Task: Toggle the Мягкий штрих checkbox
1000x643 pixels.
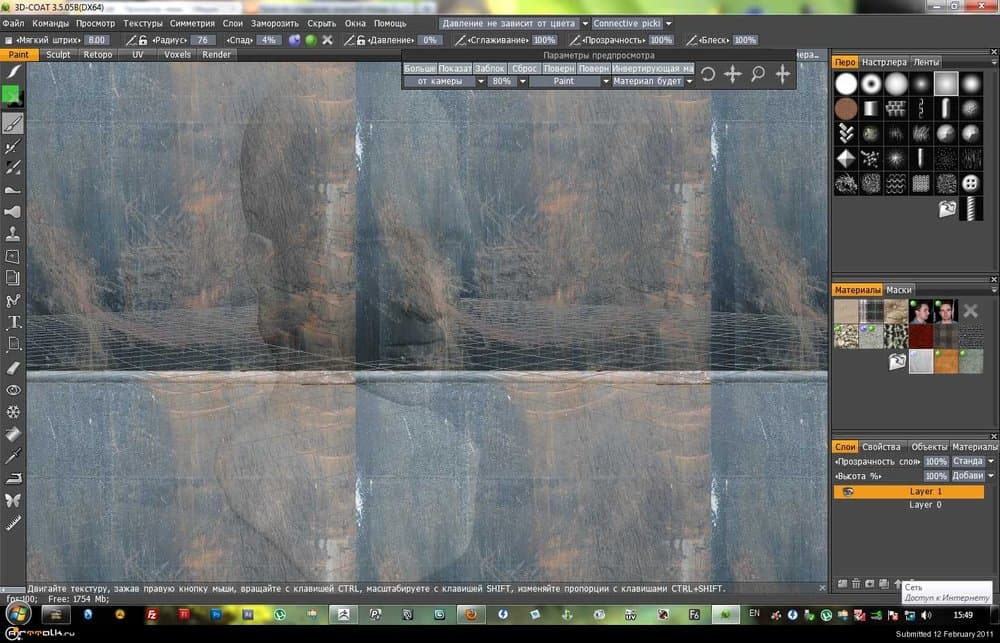Action: (9, 40)
